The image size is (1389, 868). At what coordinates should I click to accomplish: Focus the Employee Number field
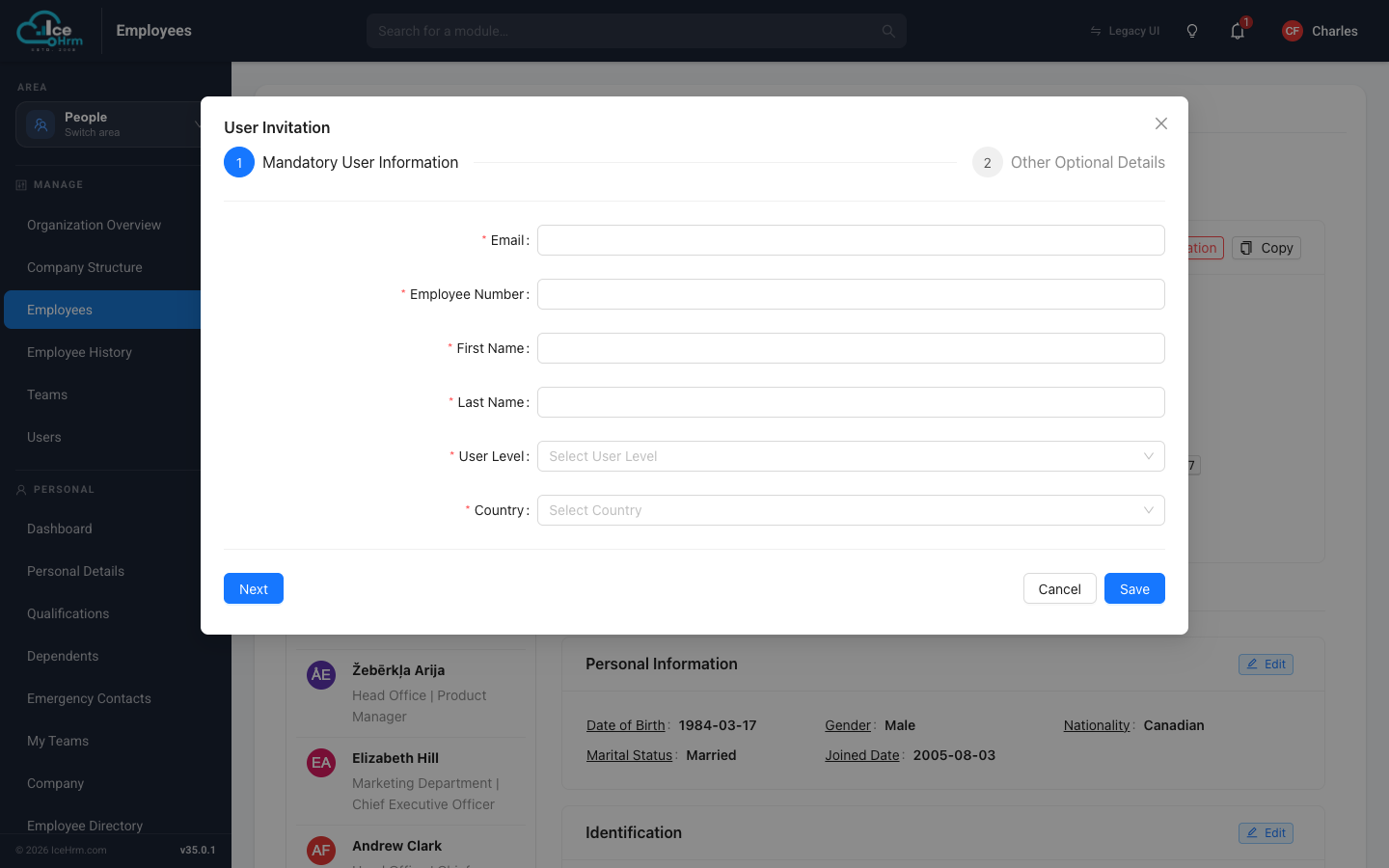[851, 294]
